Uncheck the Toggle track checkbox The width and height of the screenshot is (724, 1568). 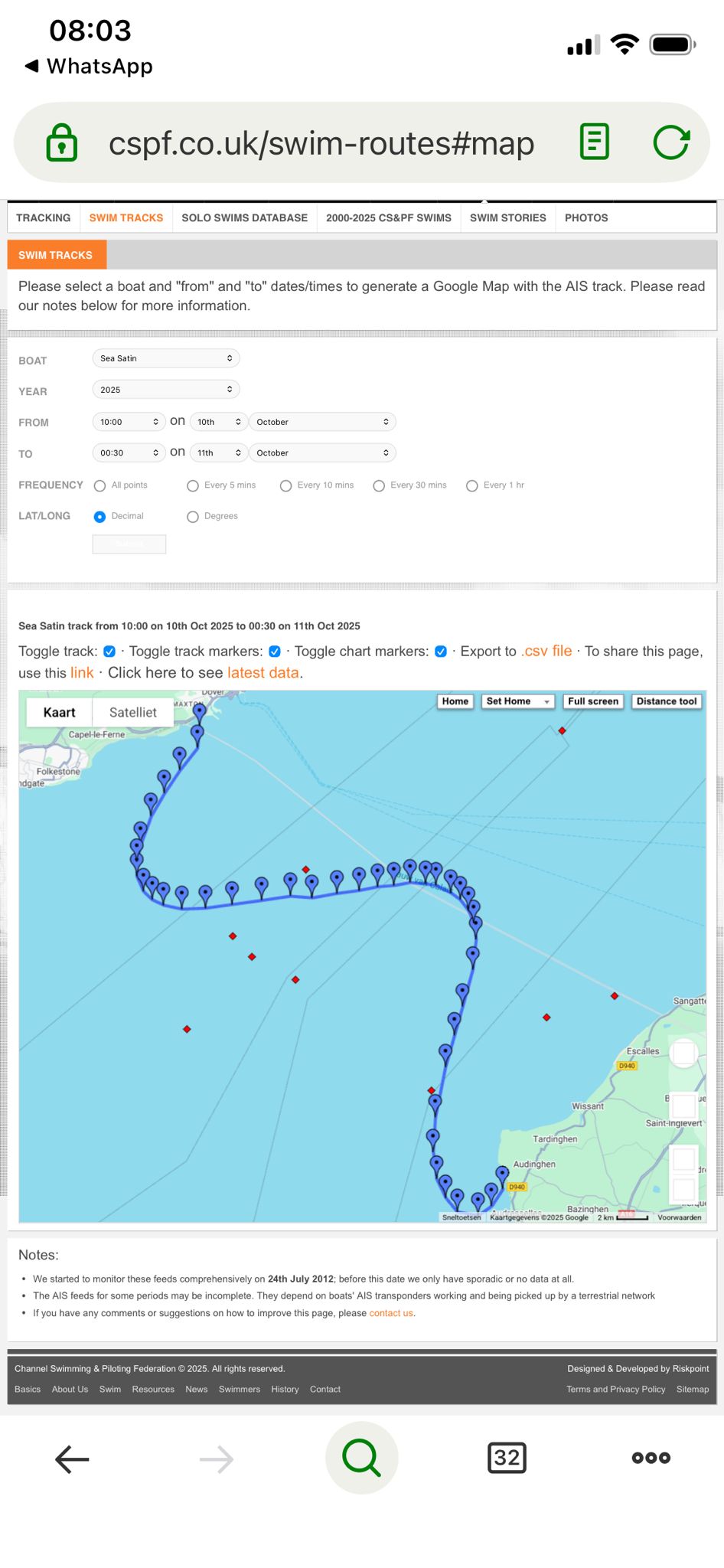pyautogui.click(x=109, y=652)
